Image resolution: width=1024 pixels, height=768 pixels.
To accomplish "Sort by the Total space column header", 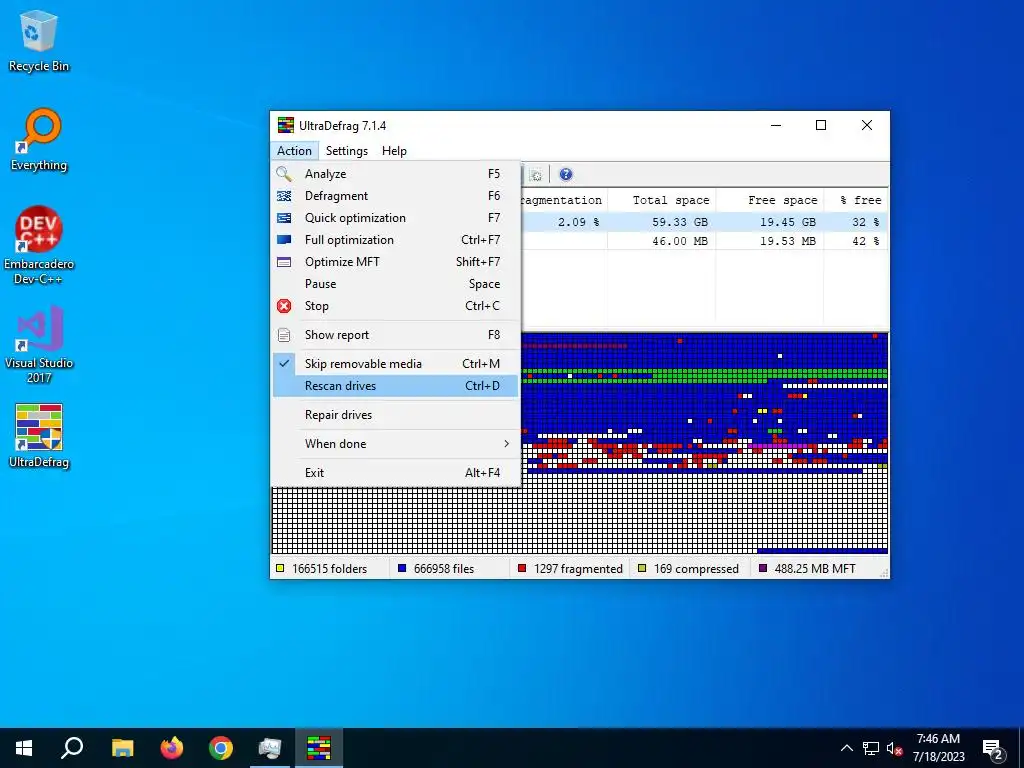I will [x=662, y=200].
